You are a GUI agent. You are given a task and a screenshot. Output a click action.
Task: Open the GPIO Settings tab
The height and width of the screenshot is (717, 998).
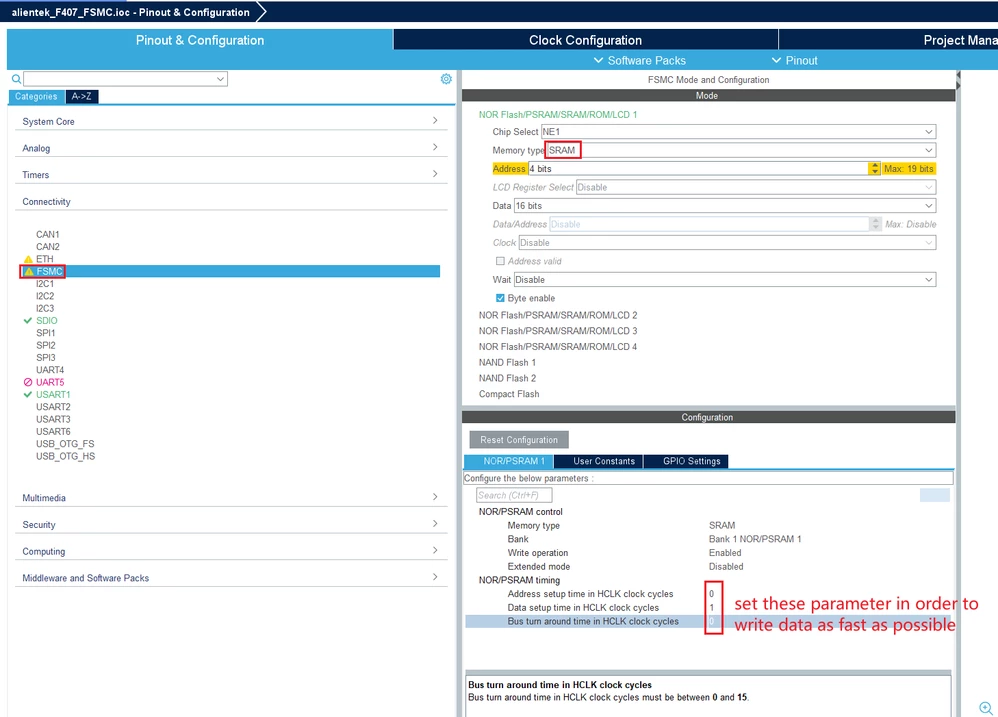point(686,461)
